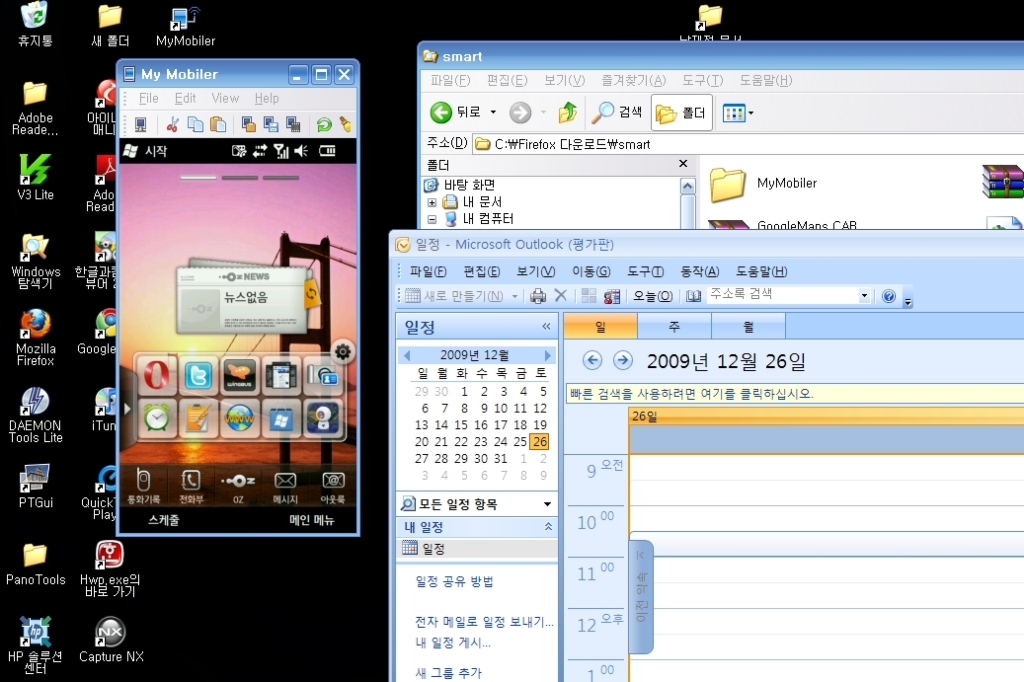The image size is (1024, 682).
Task: Open the 모든 일정 항목 dropdown
Action: point(547,504)
